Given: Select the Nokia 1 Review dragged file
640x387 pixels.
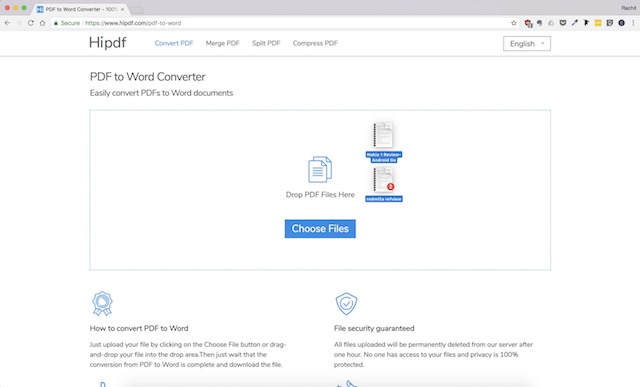Looking at the screenshot, I should tap(384, 142).
